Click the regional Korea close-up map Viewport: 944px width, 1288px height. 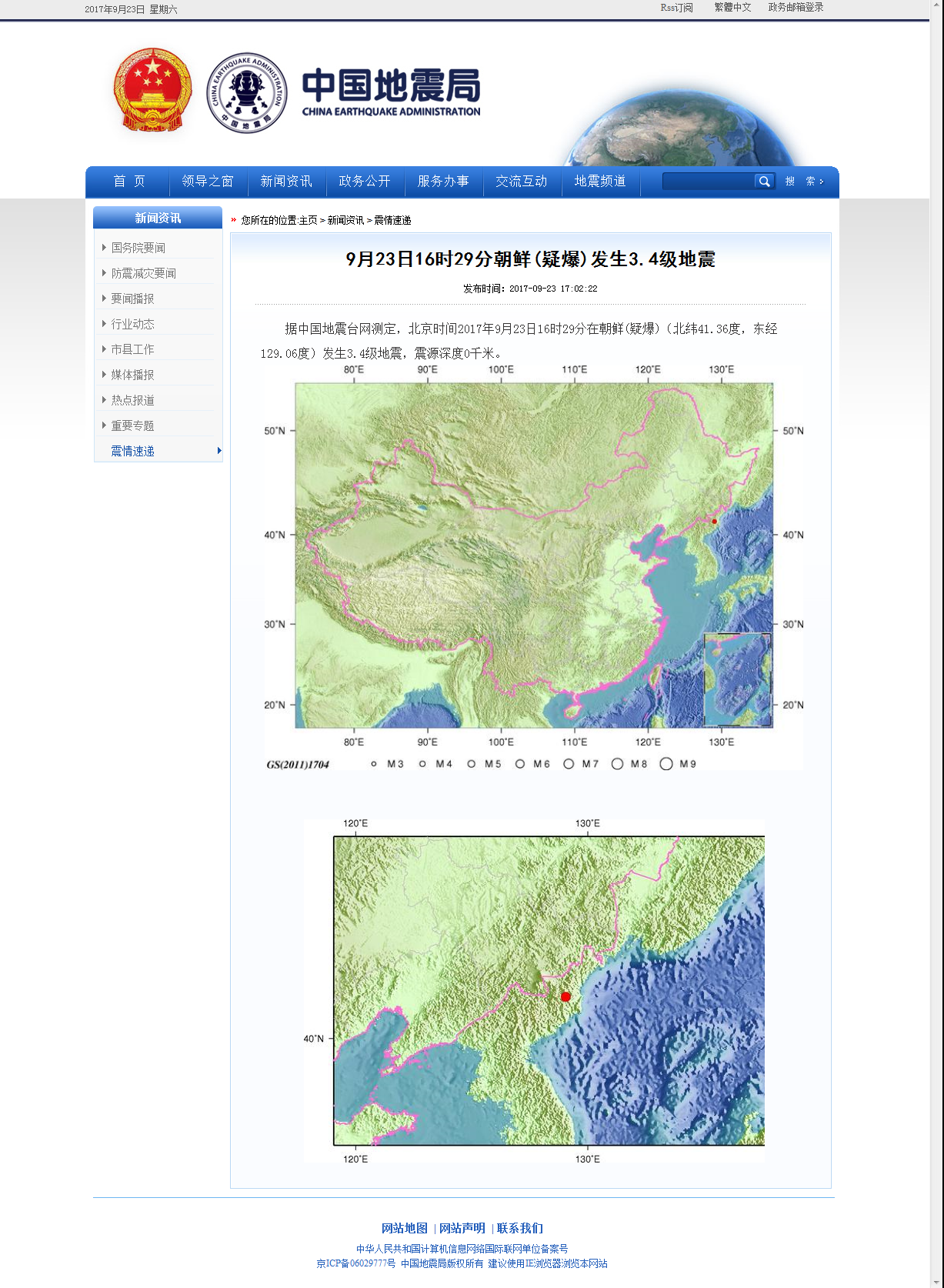pos(534,991)
